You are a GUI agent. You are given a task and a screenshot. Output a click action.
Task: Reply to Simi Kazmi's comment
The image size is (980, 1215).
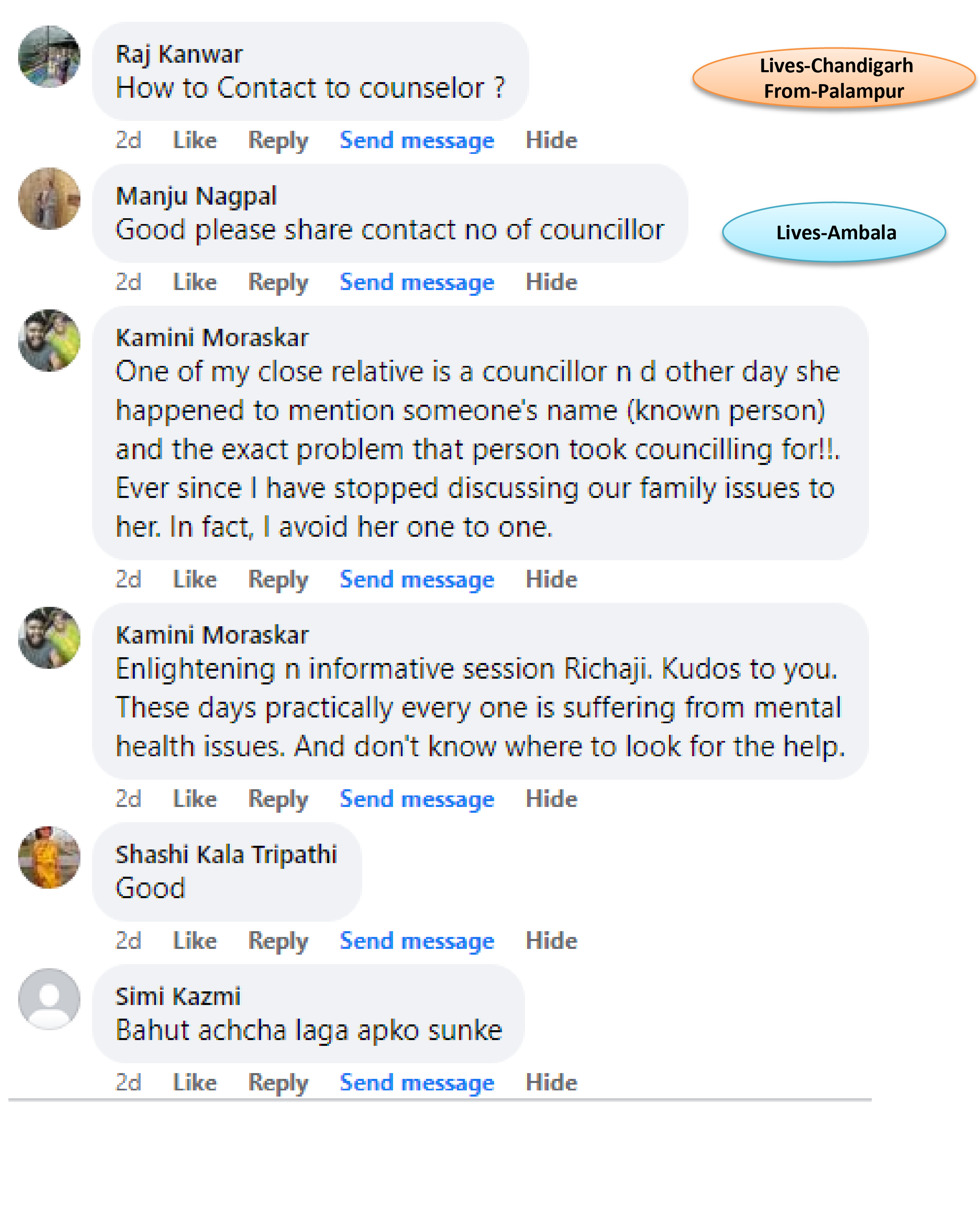coord(278,1082)
